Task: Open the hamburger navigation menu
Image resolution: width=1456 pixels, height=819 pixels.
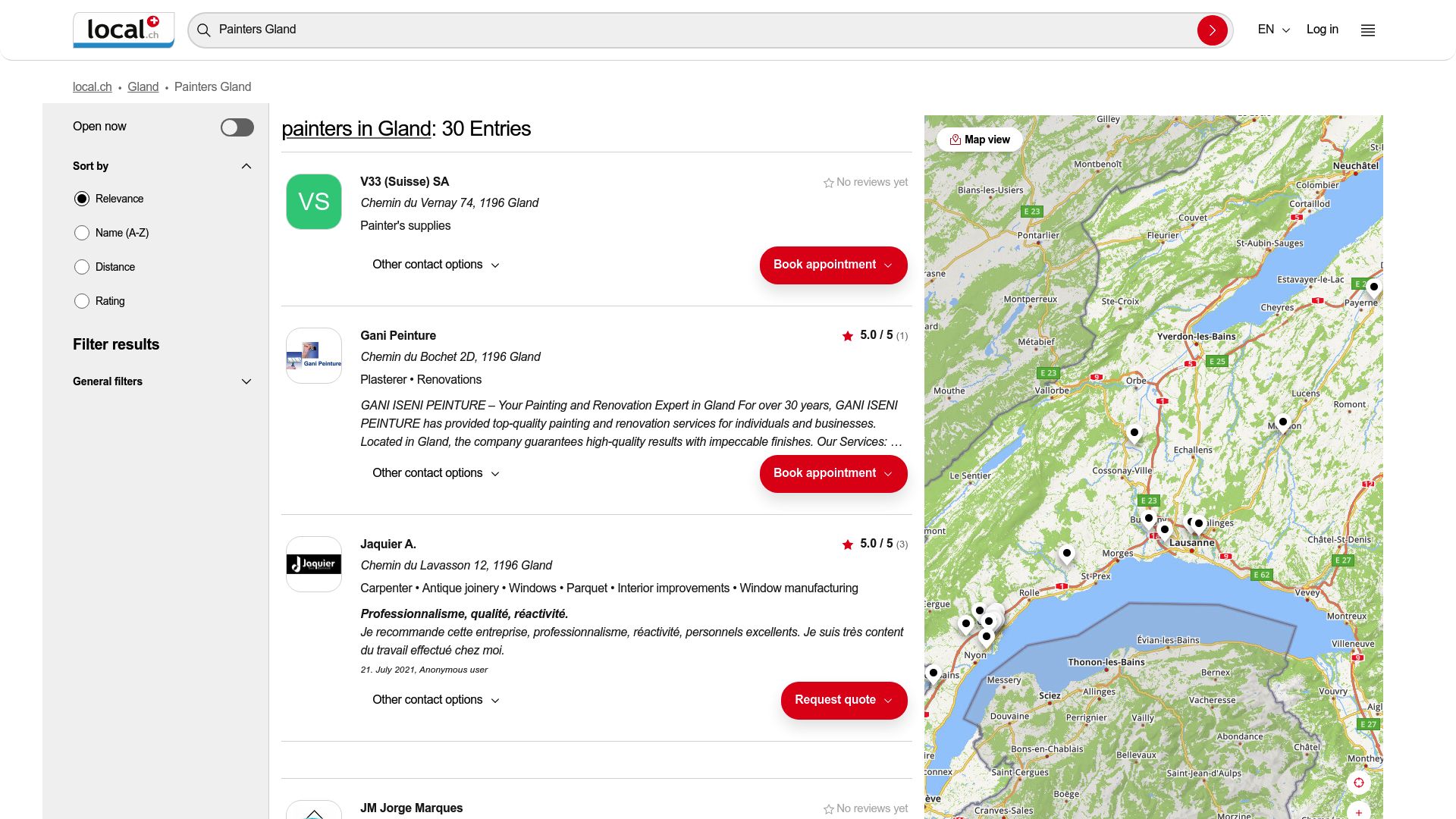Action: 1367,30
